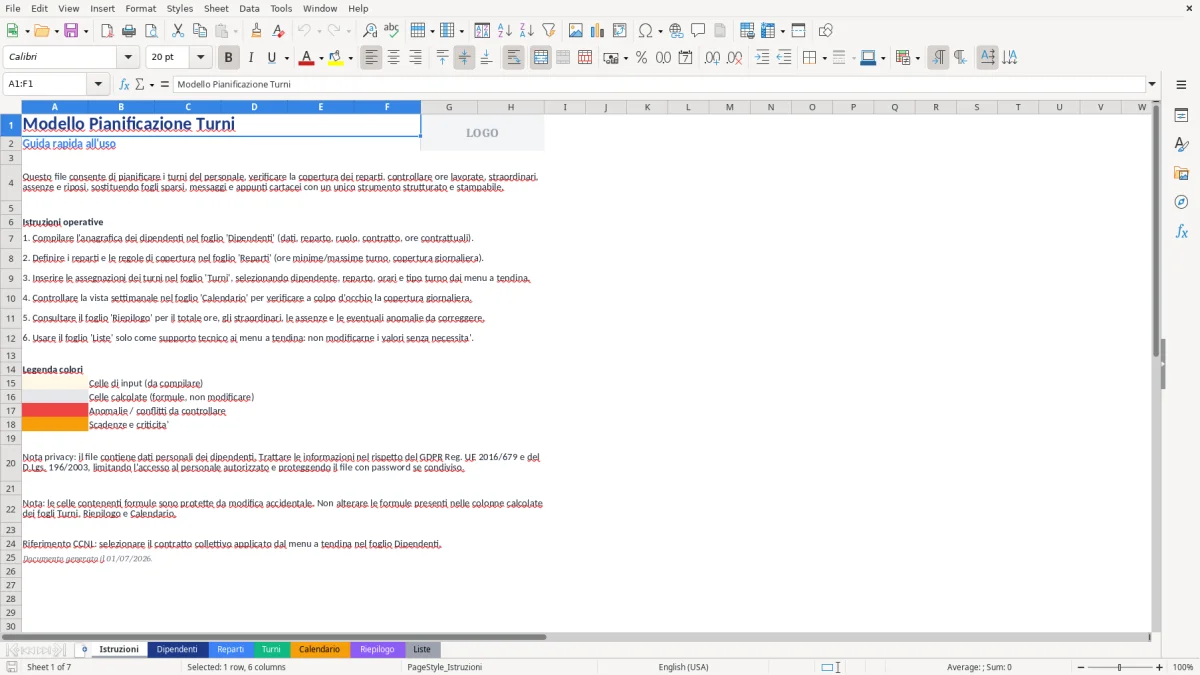Click the Export as PDF icon
Screen dimensions: 1200x675
[107, 31]
